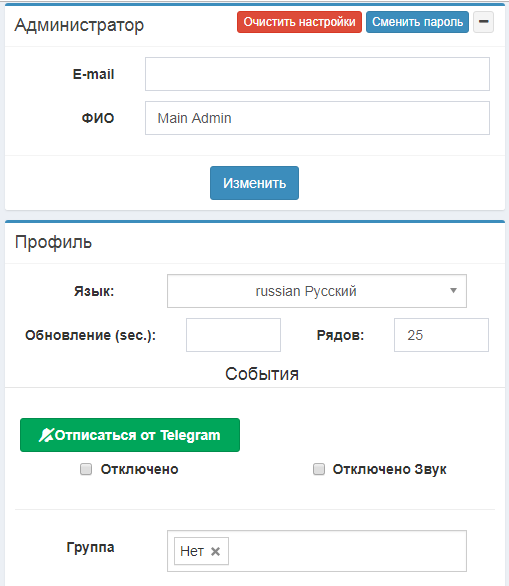Click the ФИО field containing Main Admin
The image size is (509, 586).
pos(317,118)
